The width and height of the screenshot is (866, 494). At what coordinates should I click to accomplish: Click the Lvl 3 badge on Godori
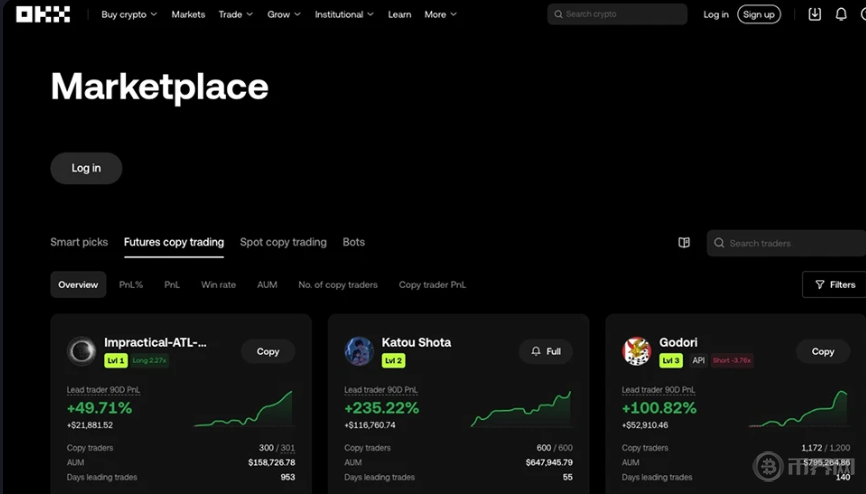(671, 361)
